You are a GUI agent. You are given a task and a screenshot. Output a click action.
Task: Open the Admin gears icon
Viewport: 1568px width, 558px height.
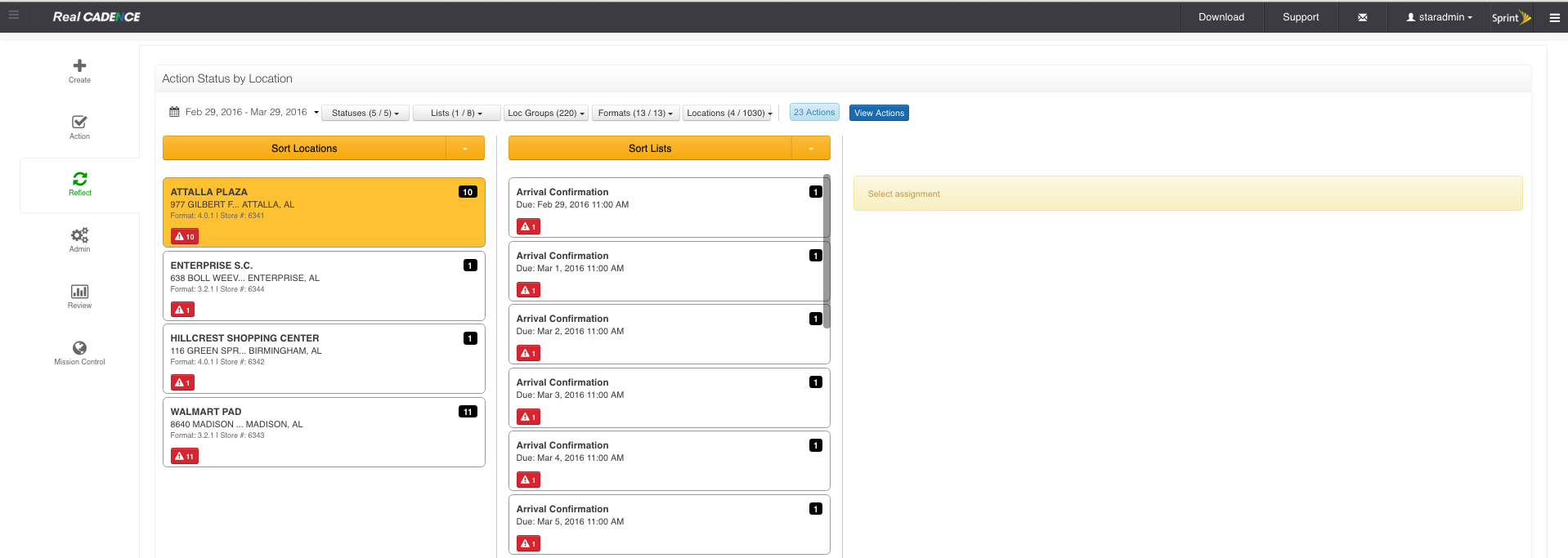point(79,235)
